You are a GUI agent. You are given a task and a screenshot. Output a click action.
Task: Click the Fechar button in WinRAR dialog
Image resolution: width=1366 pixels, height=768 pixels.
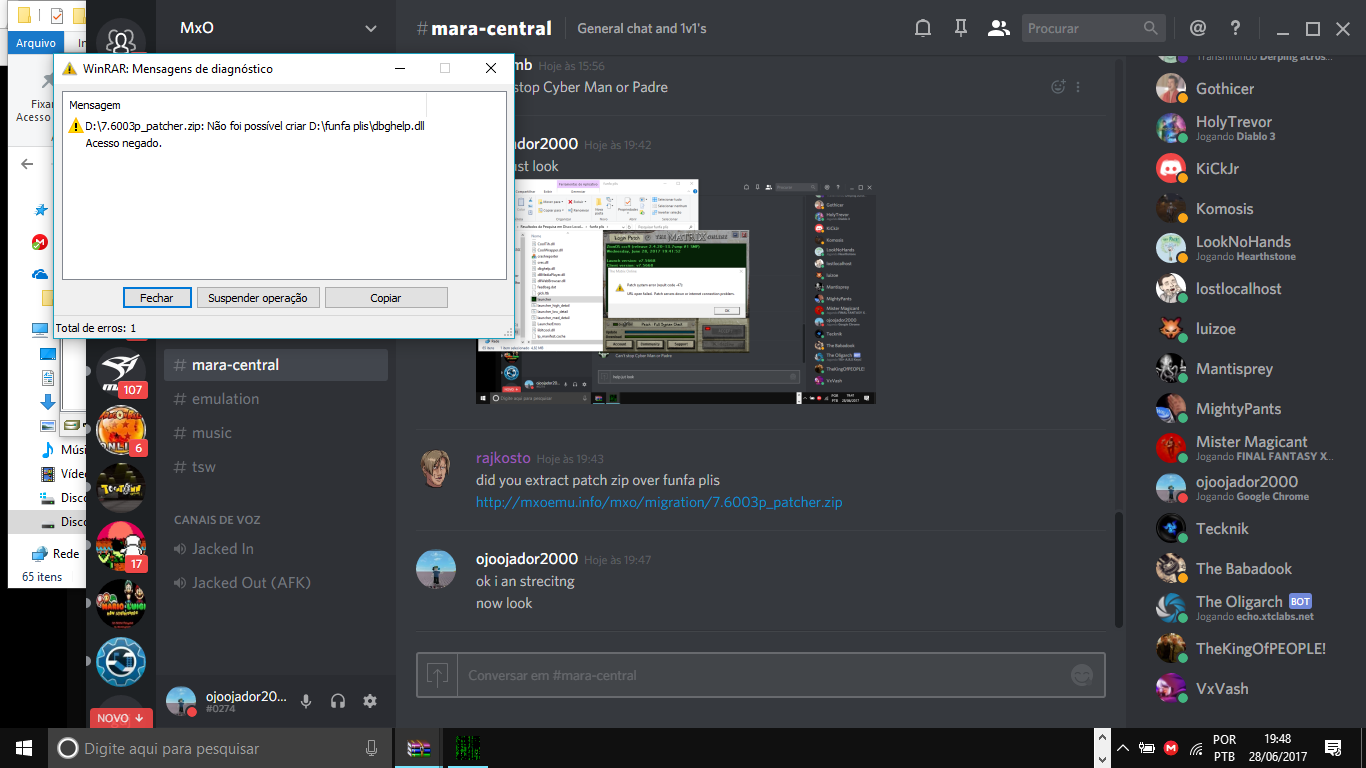157,298
